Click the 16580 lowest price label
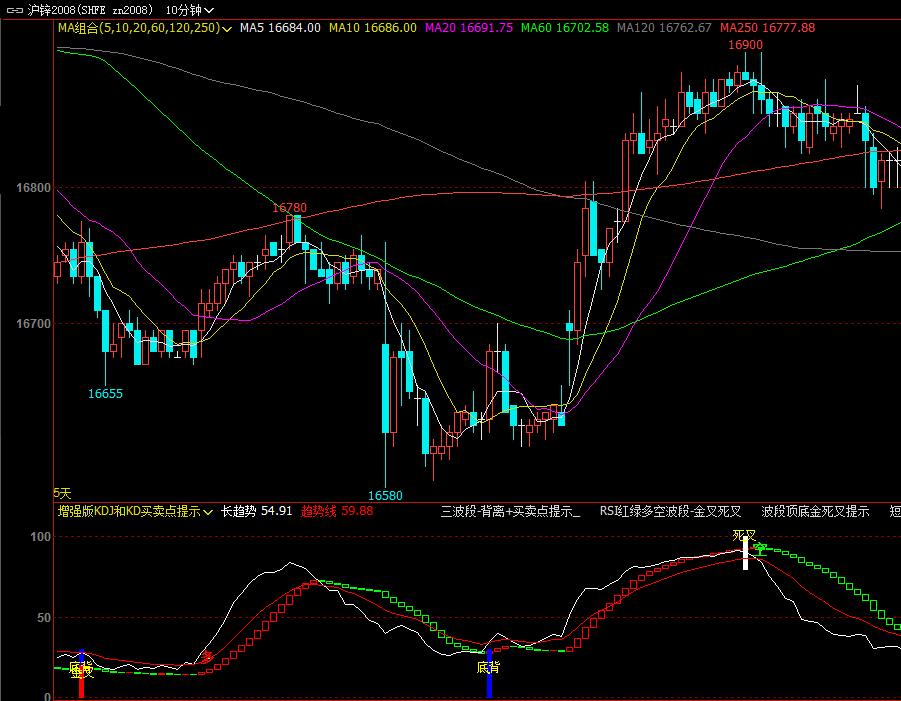The width and height of the screenshot is (901, 701). click(385, 495)
